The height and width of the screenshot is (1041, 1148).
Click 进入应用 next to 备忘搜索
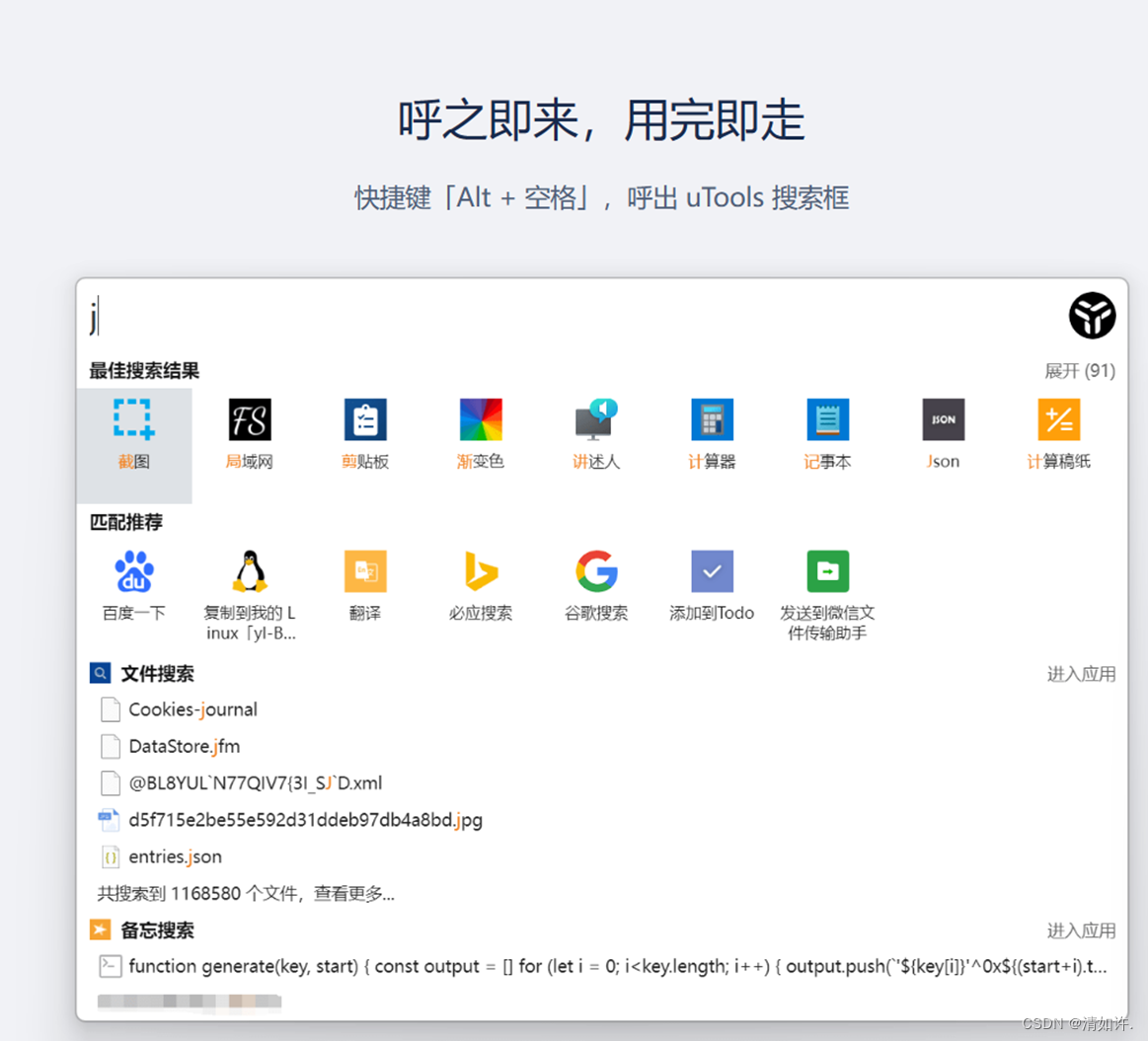1082,930
